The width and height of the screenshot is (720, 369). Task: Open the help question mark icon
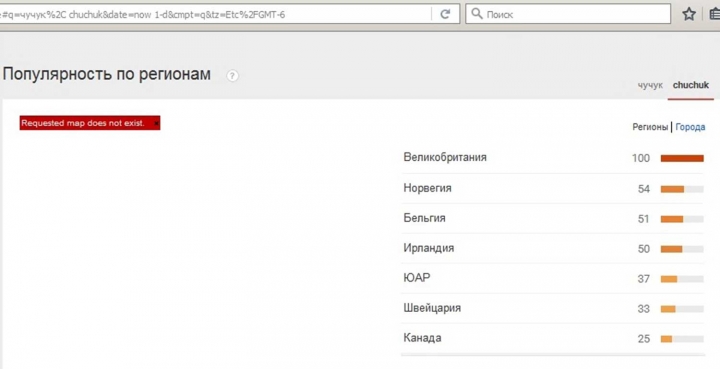[x=232, y=76]
